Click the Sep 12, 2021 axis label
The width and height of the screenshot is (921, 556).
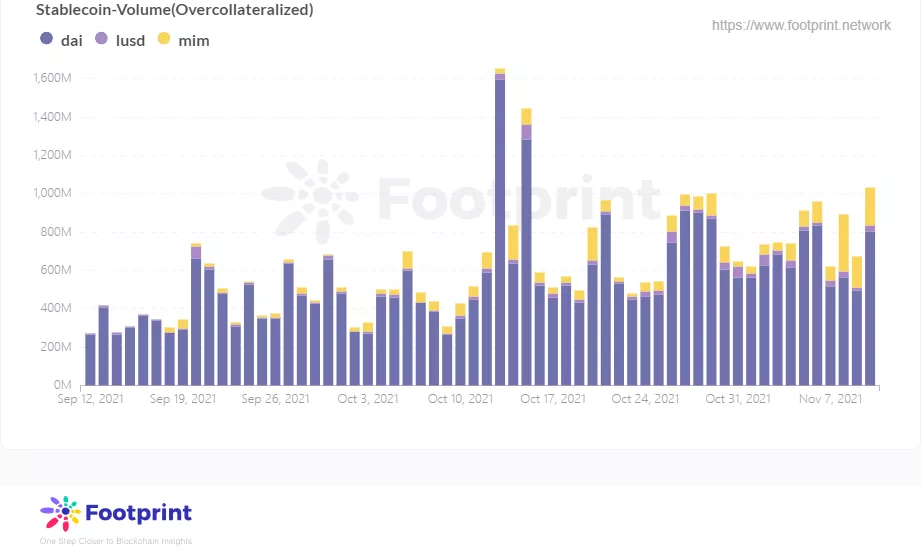[x=90, y=399]
